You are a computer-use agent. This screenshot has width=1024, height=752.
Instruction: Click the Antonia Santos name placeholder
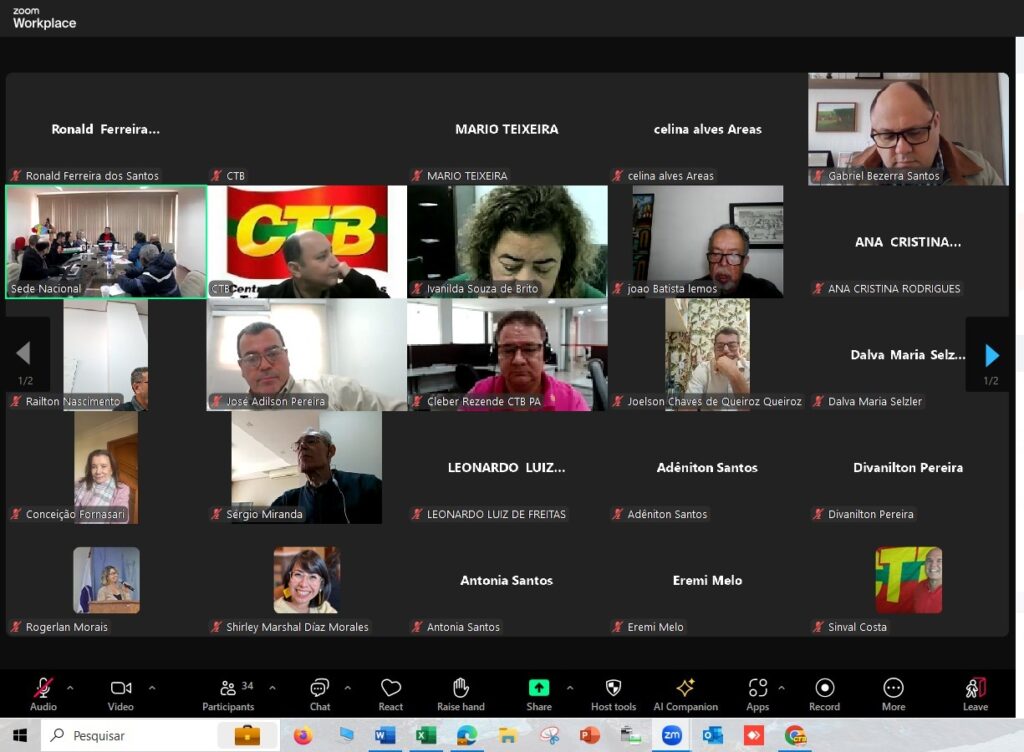click(x=507, y=580)
